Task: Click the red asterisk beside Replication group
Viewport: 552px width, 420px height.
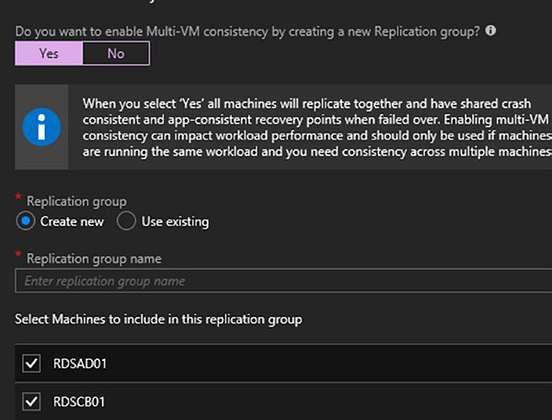Action: coord(18,196)
